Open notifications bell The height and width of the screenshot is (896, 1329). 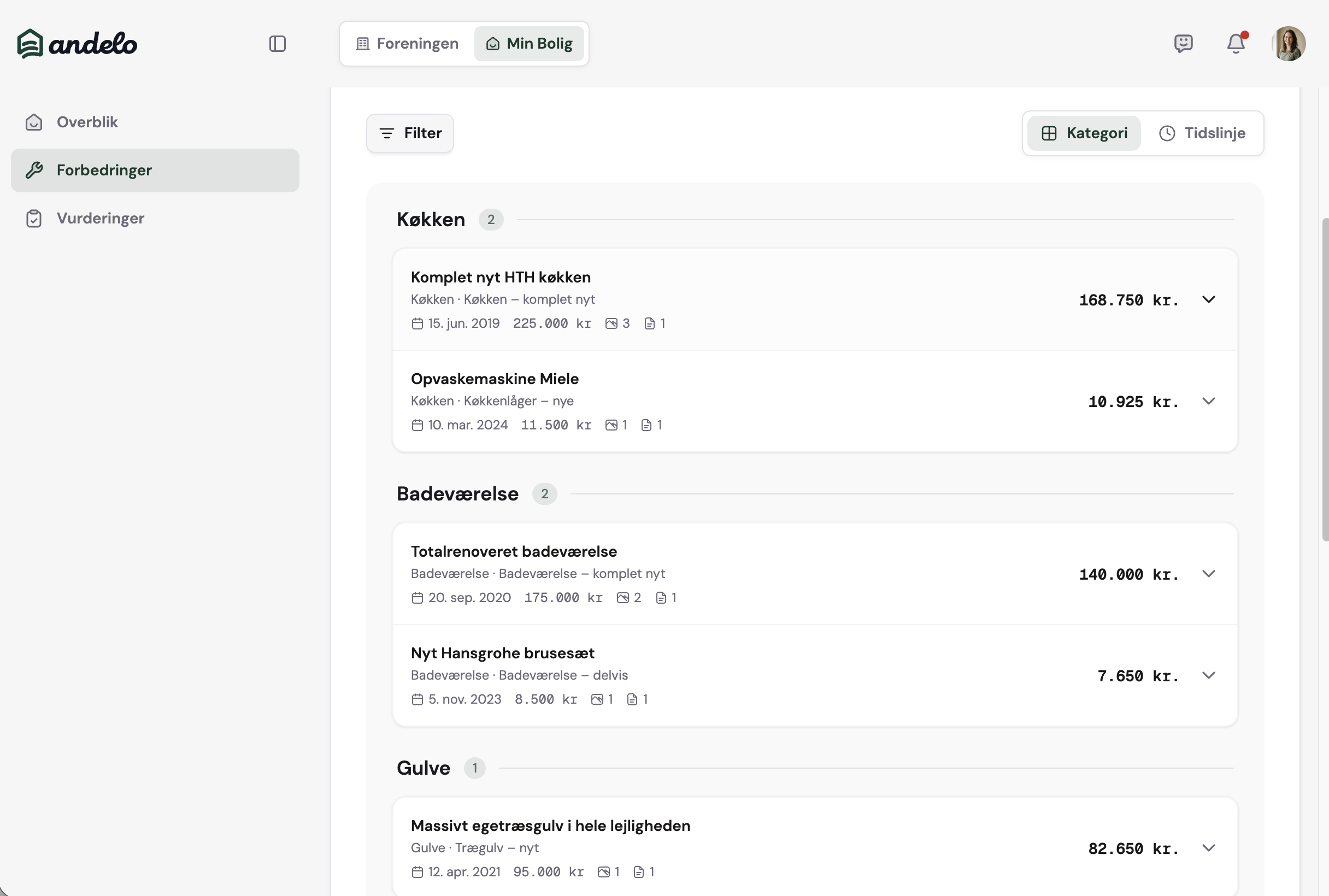tap(1236, 44)
